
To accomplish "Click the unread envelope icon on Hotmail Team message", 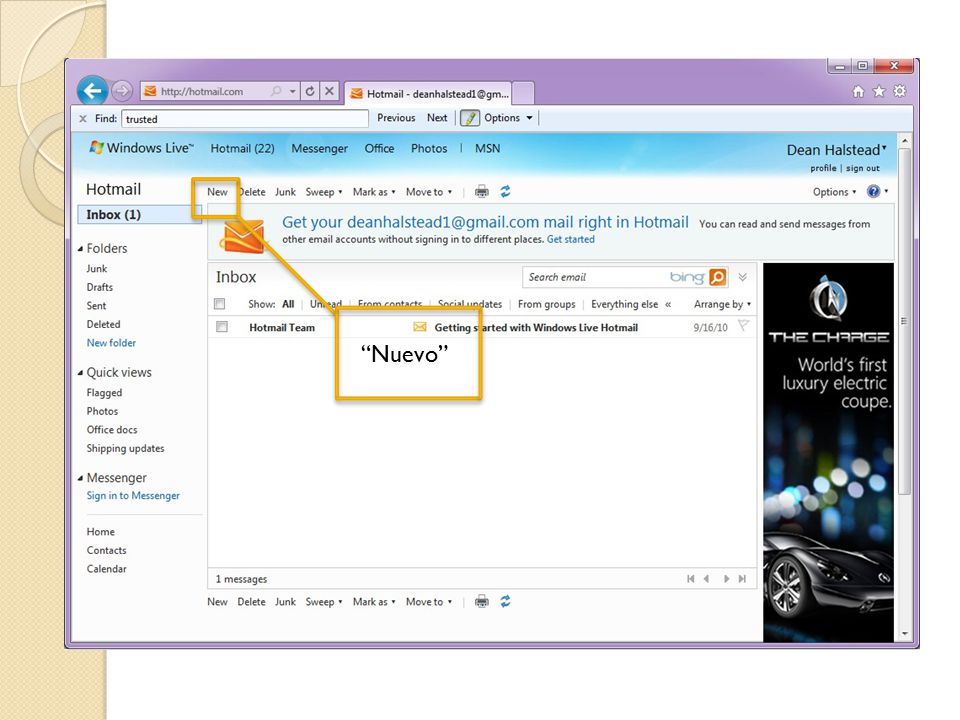I will click(x=419, y=327).
